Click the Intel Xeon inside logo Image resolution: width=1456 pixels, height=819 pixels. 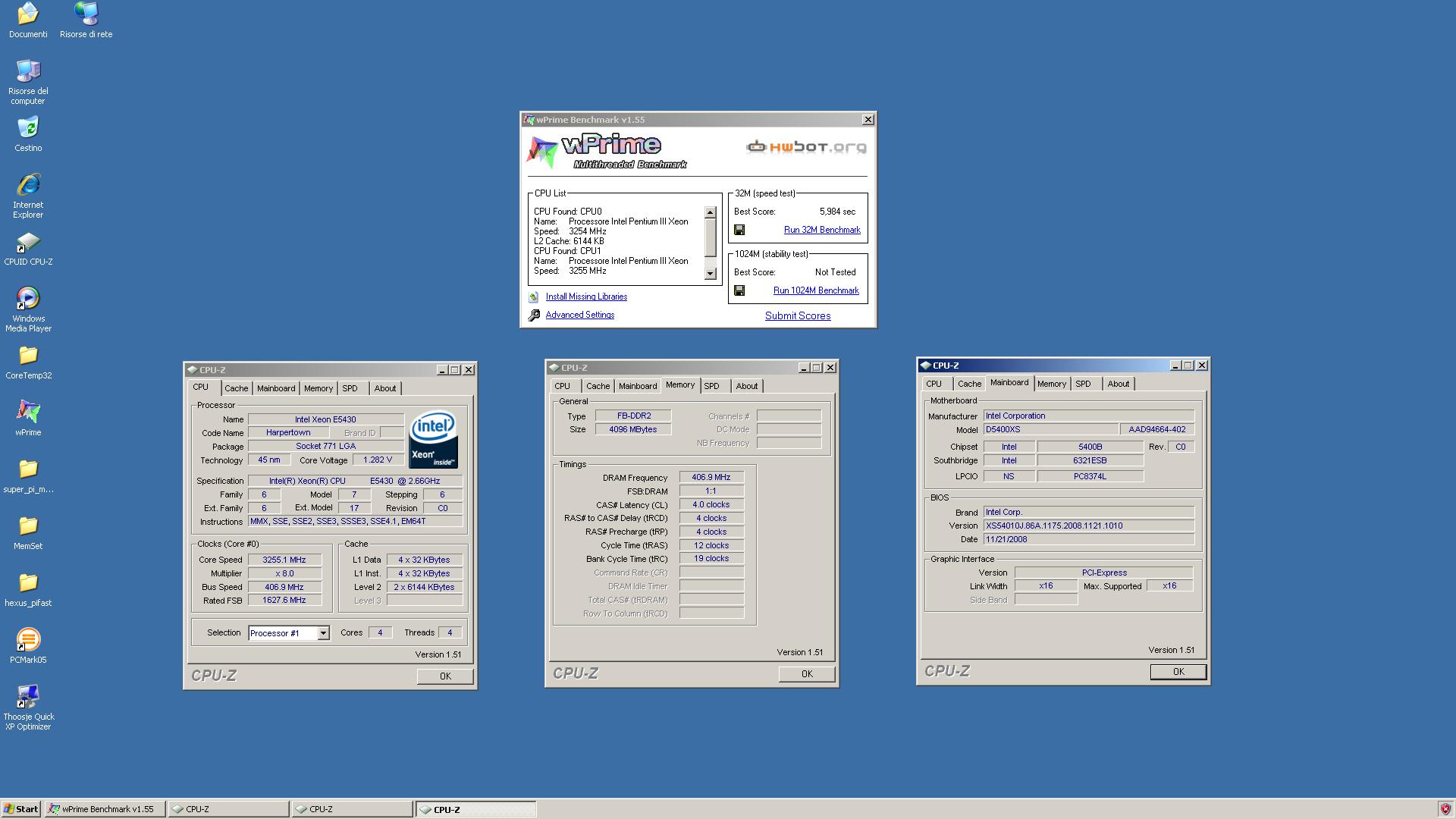433,440
